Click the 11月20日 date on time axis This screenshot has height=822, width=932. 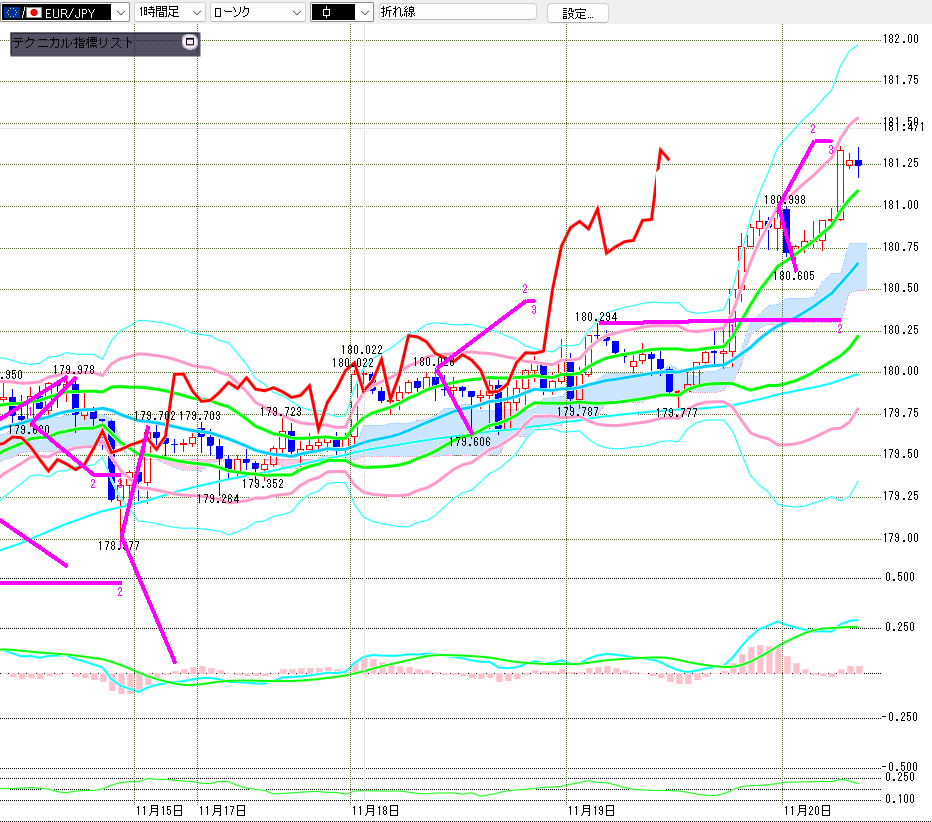[x=808, y=810]
